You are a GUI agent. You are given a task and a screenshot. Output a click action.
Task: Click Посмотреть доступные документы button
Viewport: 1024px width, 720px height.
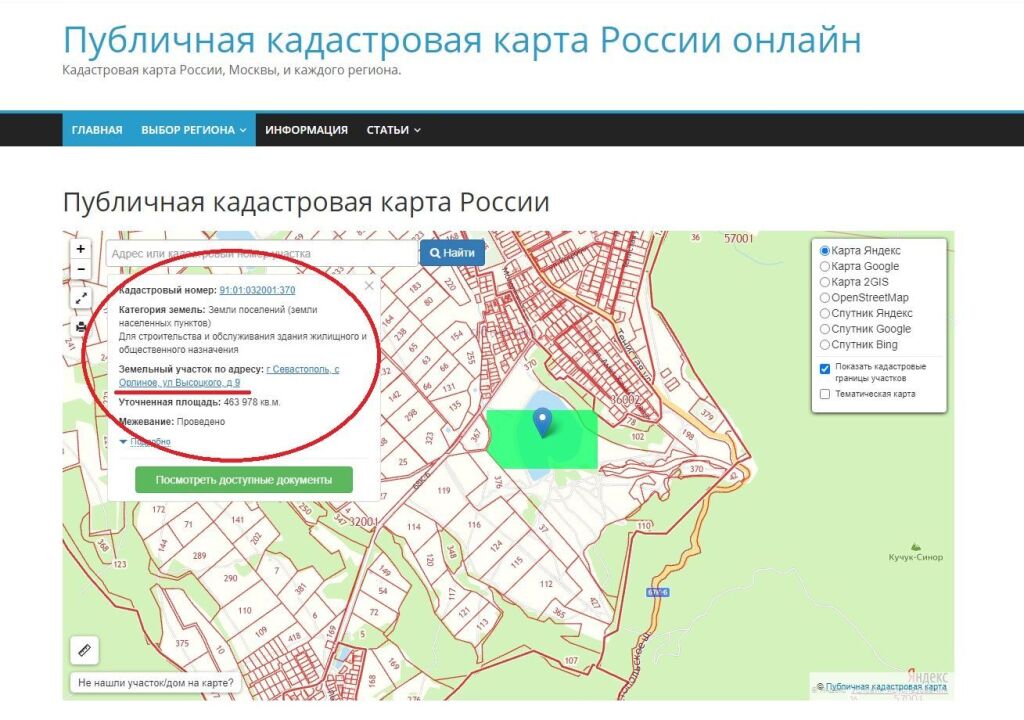click(243, 480)
